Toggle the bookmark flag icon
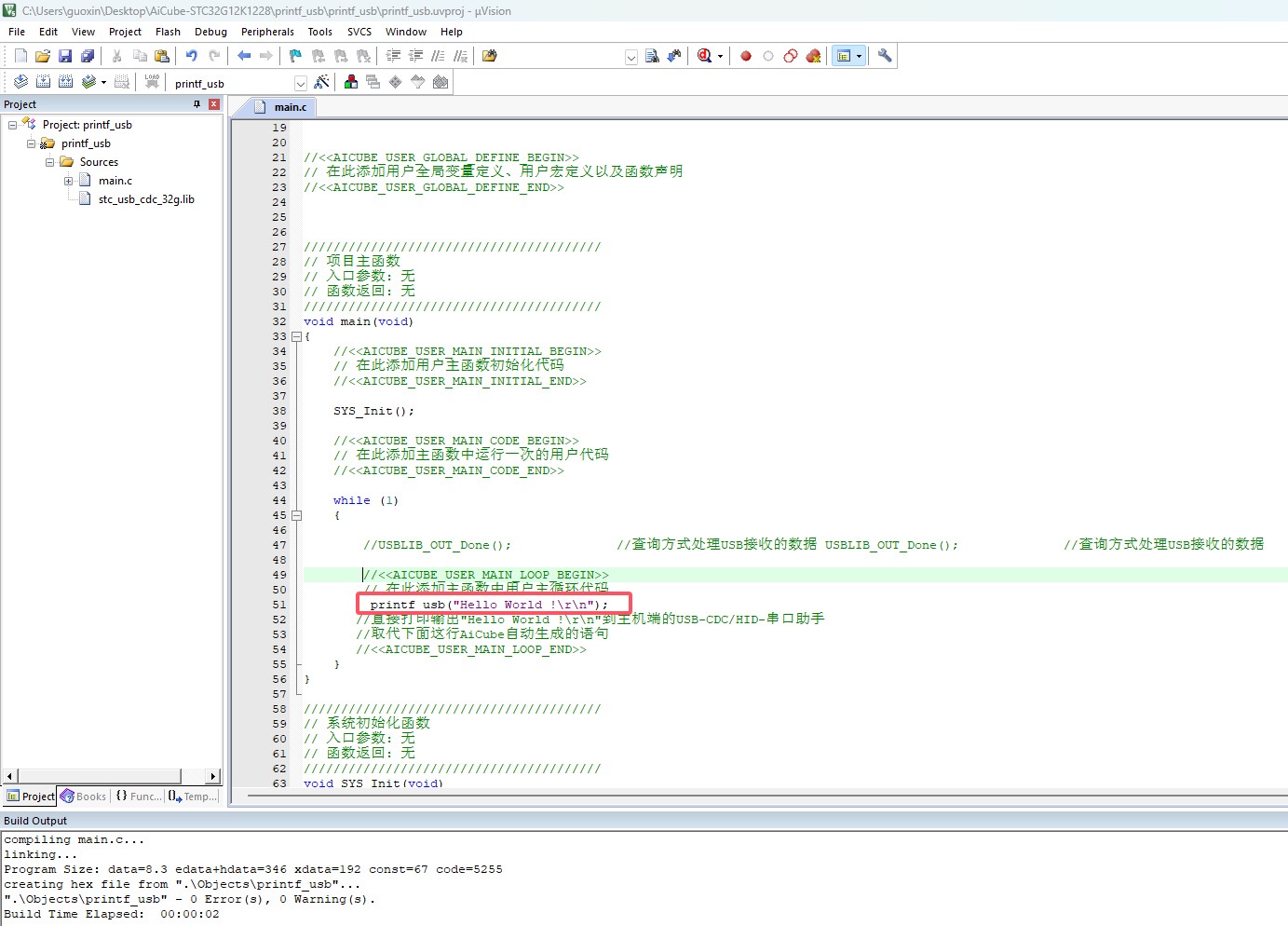This screenshot has width=1288, height=926. point(295,56)
